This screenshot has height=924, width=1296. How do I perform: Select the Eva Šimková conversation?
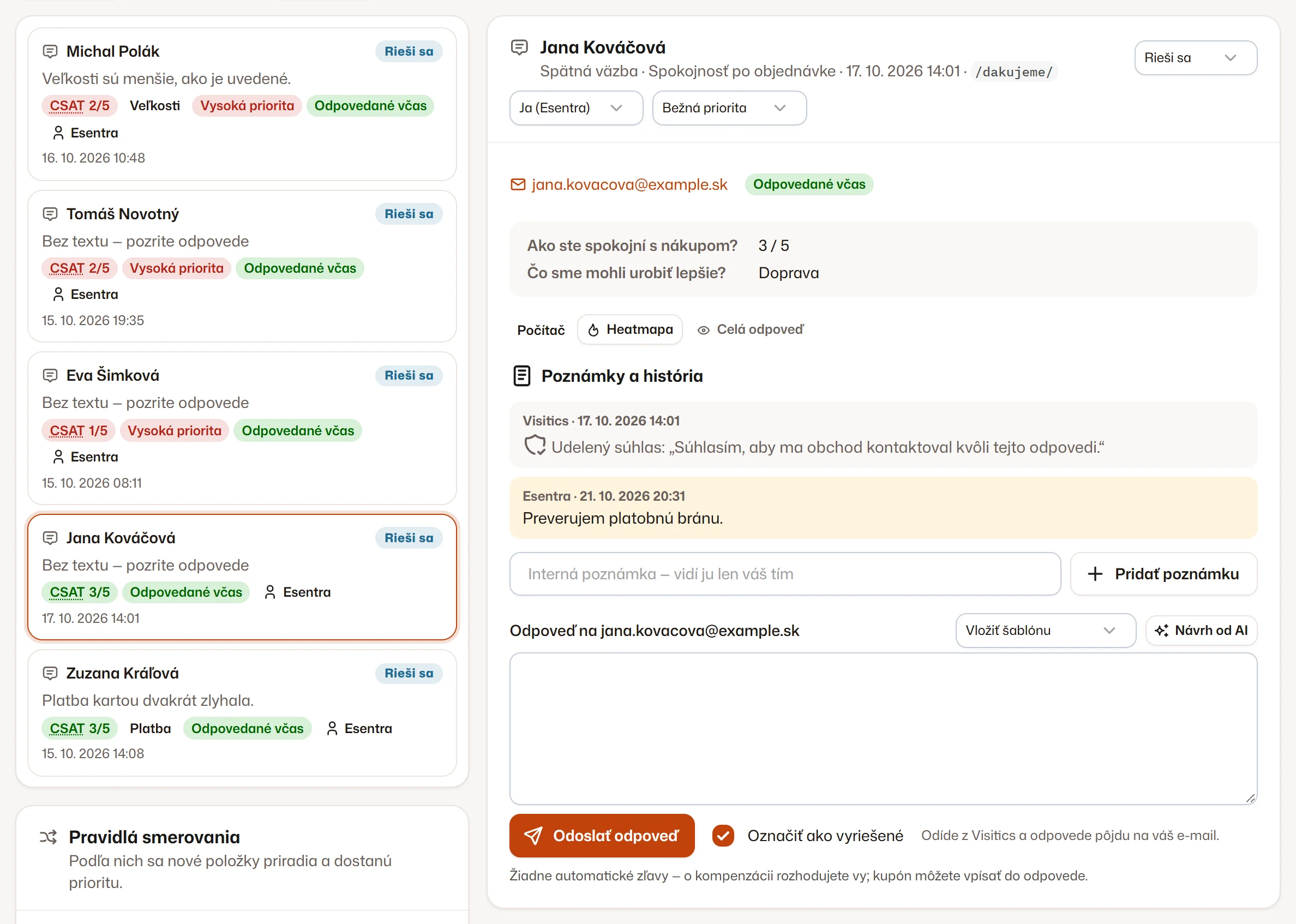coord(242,428)
